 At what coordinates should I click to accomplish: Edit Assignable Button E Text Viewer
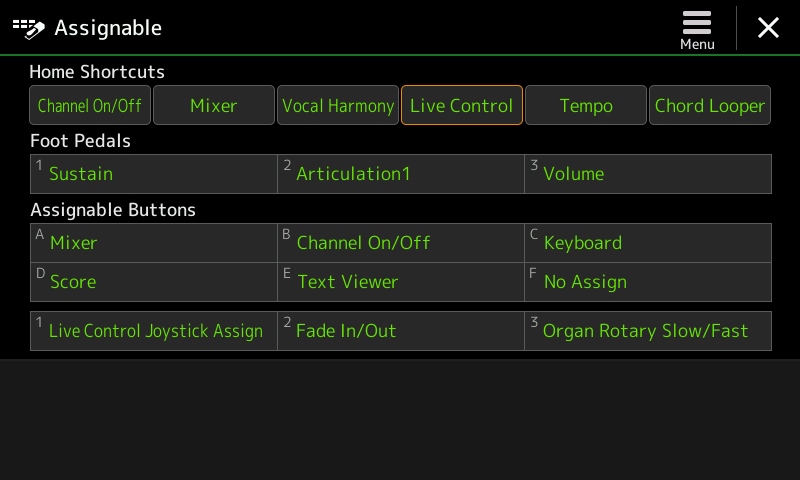(401, 282)
